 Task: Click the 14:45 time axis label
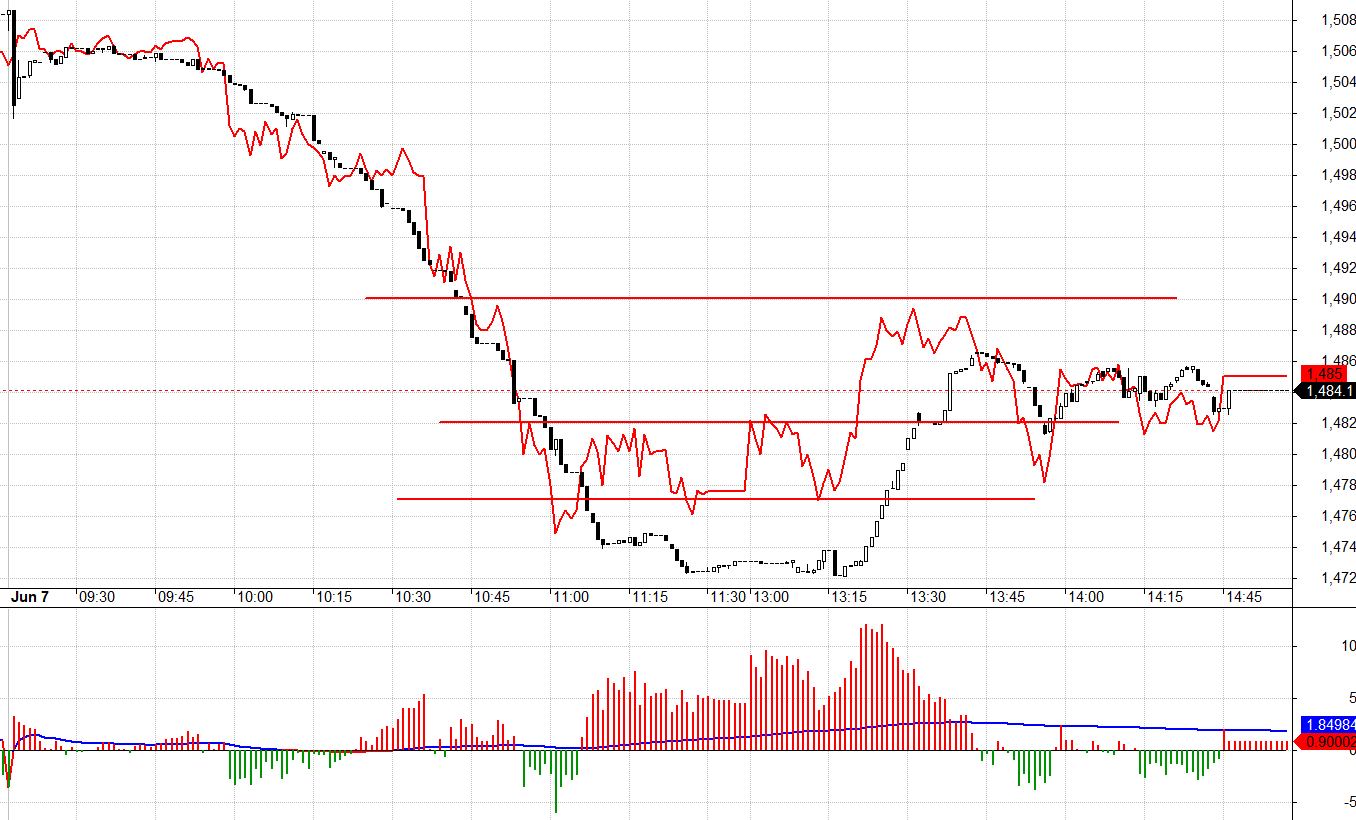point(1244,597)
